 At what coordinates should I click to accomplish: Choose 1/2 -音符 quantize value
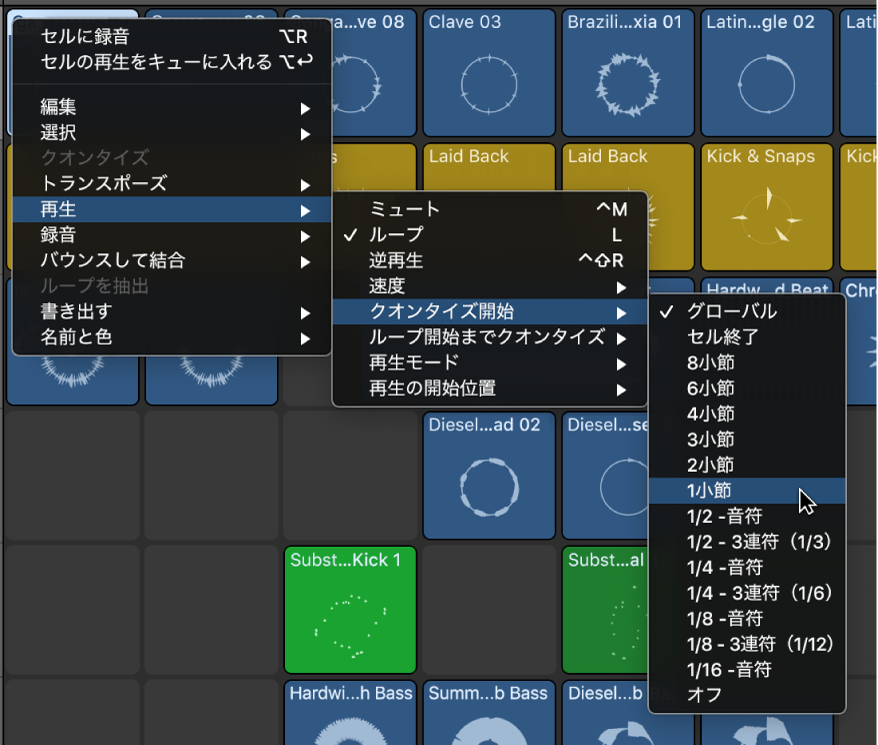(x=747, y=516)
